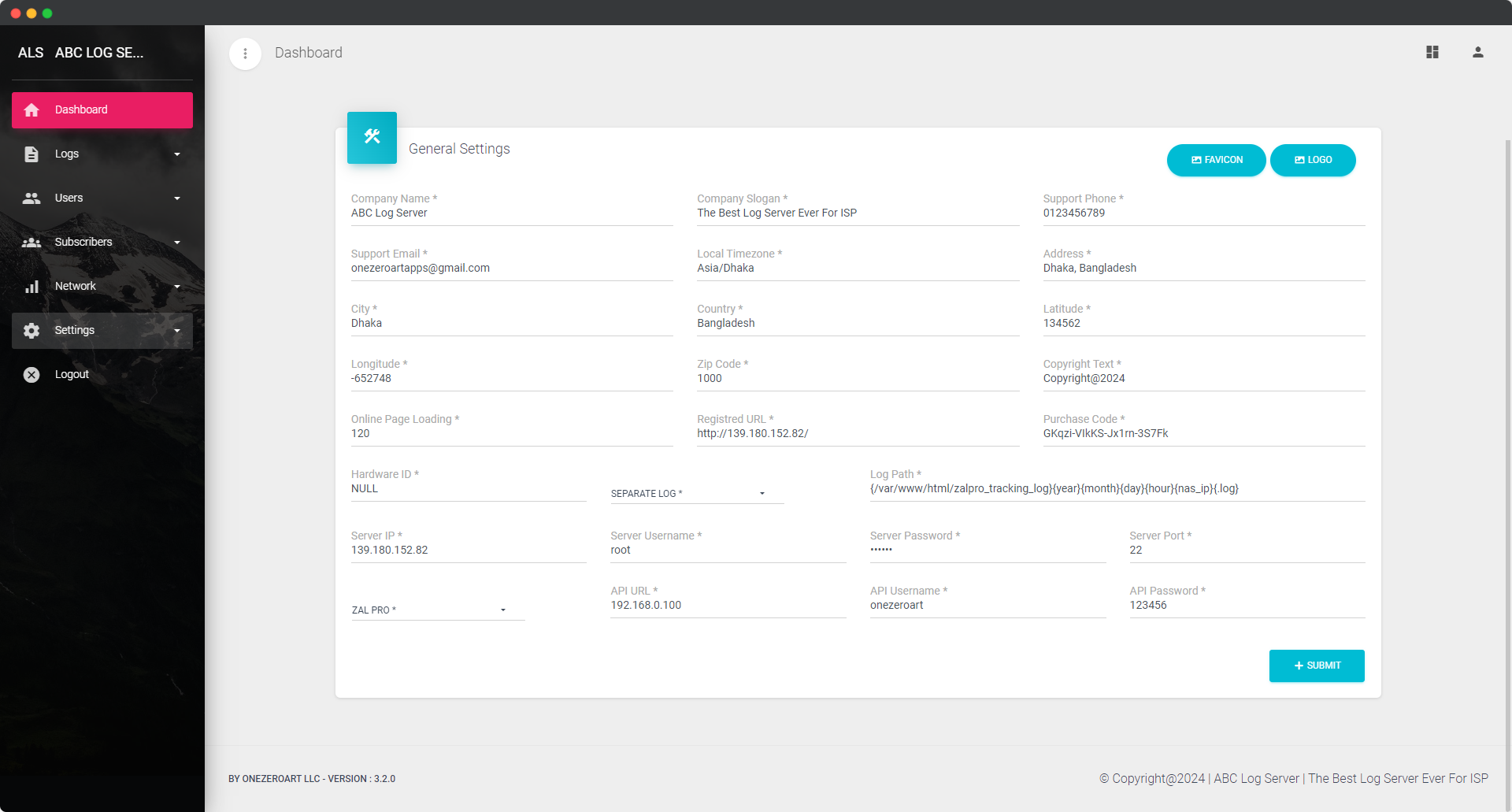1512x812 pixels.
Task: Expand the Network menu arrow
Action: pos(177,287)
